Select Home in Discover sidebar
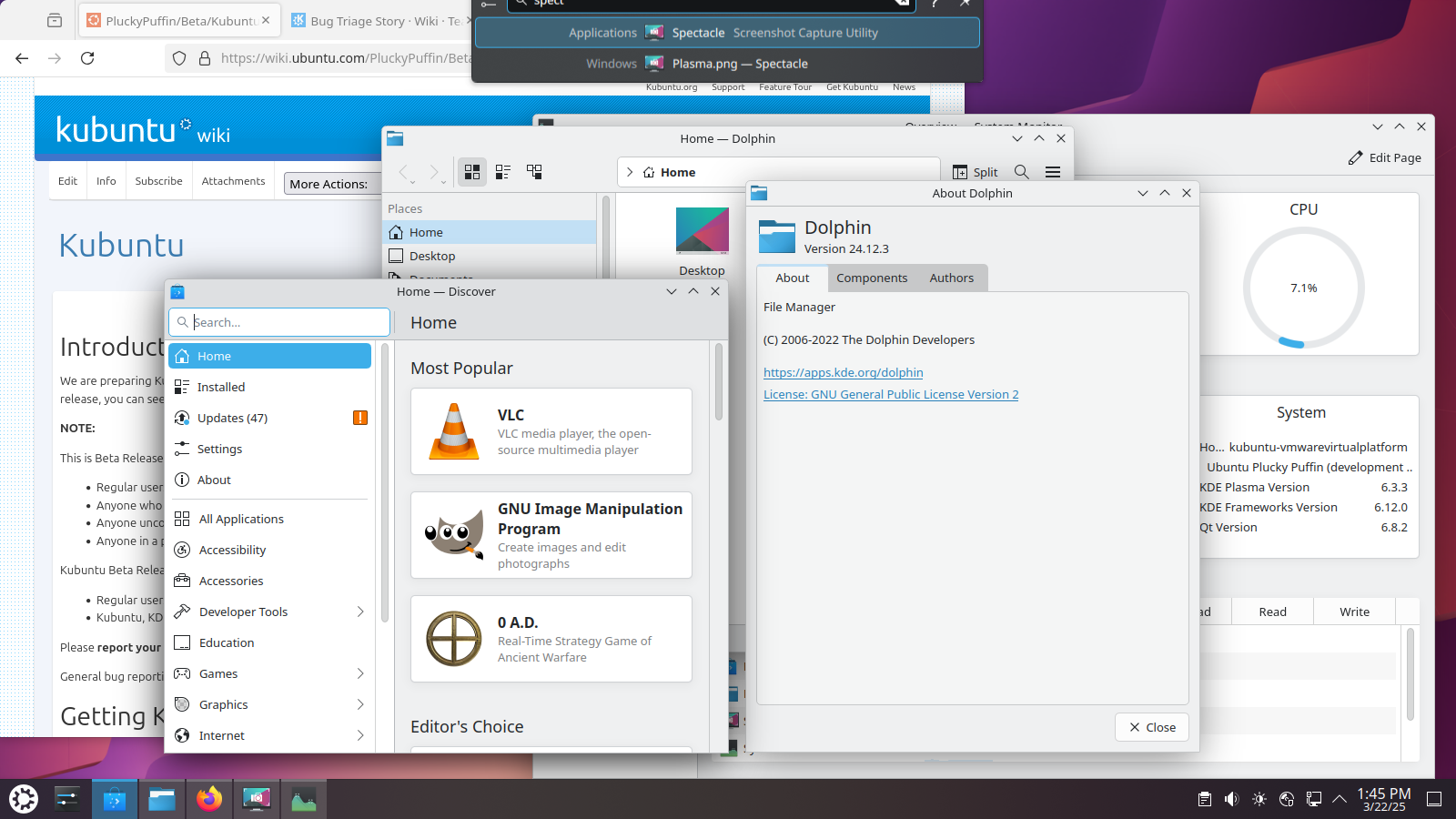The image size is (1456, 819). 270,356
